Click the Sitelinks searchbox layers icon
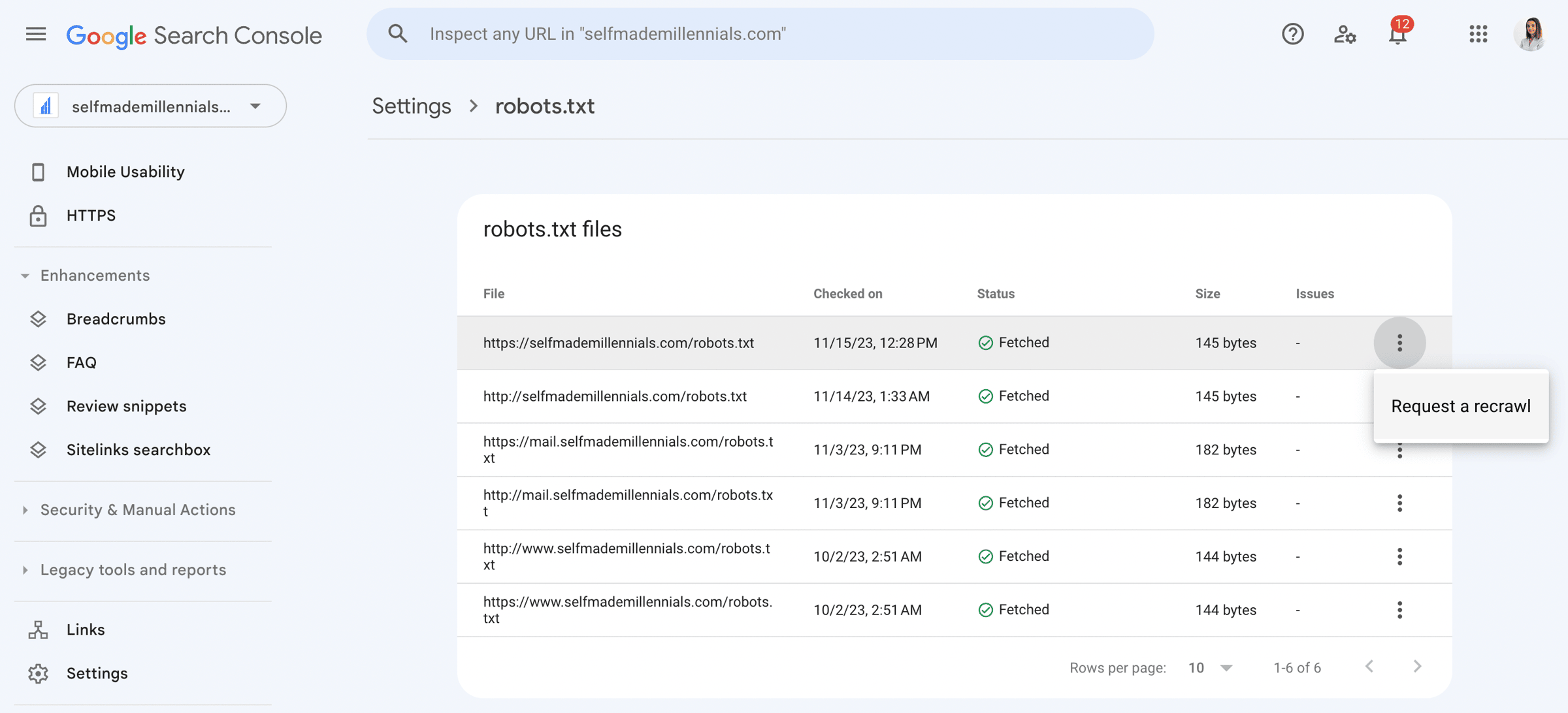The width and height of the screenshot is (1568, 713). tap(38, 450)
